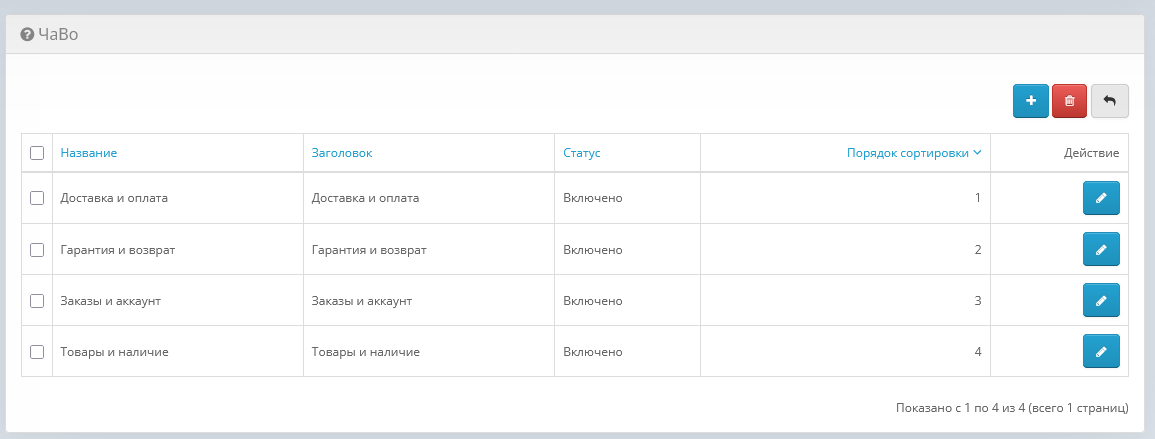Edit the Доставка и оплата entry
This screenshot has width=1155, height=439.
[1101, 198]
